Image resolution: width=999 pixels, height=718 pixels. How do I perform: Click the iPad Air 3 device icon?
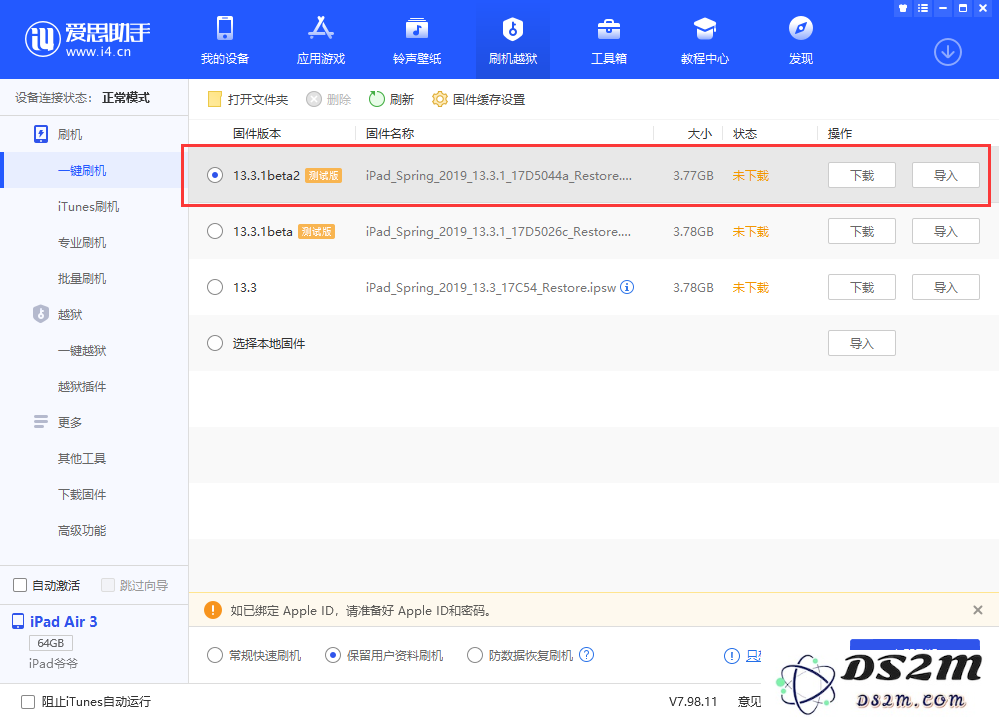[x=18, y=621]
